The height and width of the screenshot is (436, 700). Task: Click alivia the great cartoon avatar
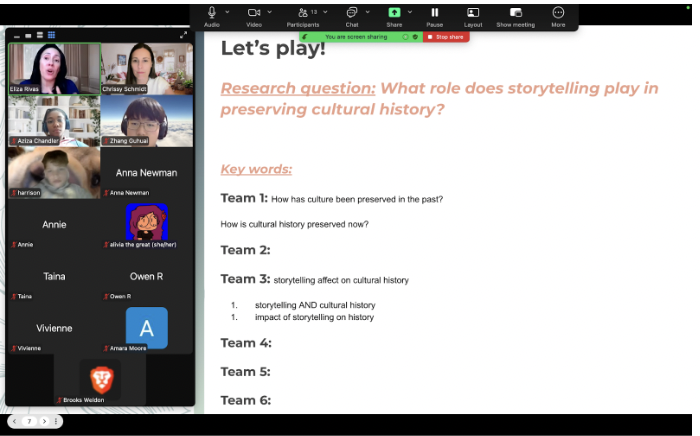[147, 222]
